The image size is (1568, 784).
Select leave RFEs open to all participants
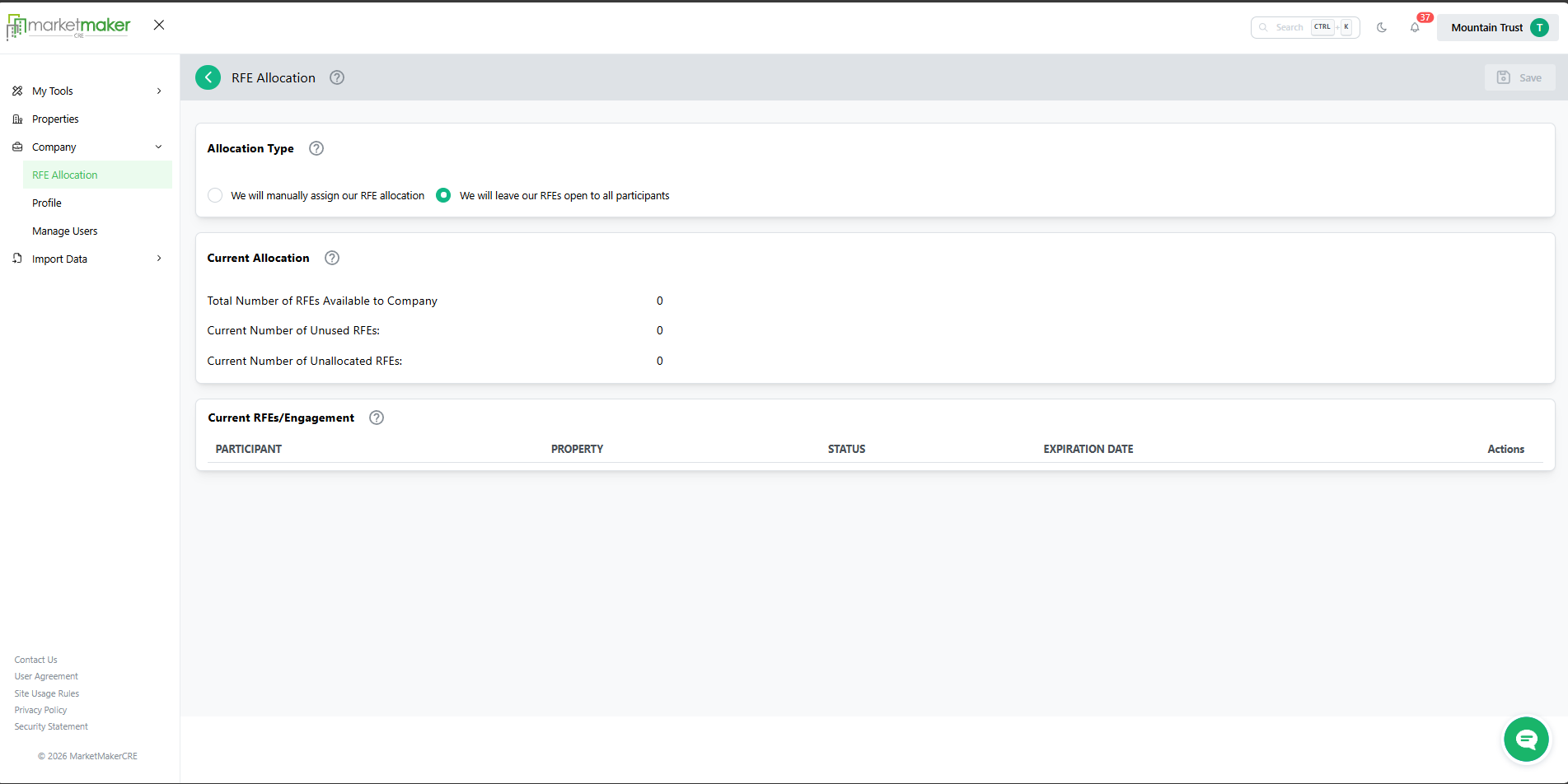443,195
